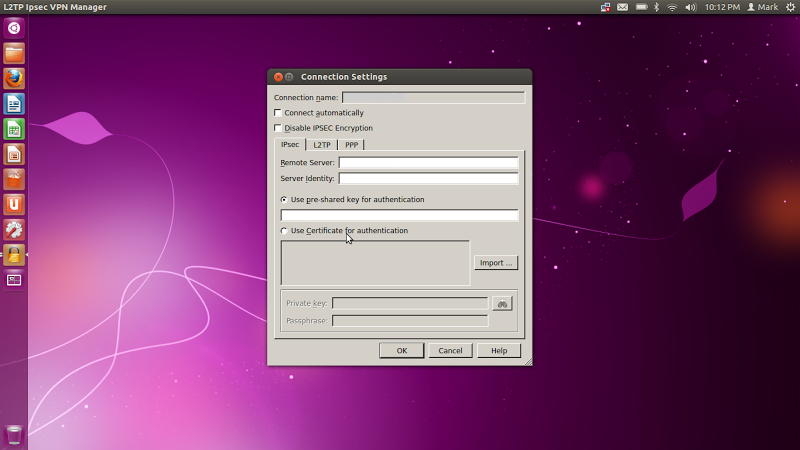This screenshot has width=800, height=450.
Task: Open the session power gear menu
Action: click(x=790, y=7)
